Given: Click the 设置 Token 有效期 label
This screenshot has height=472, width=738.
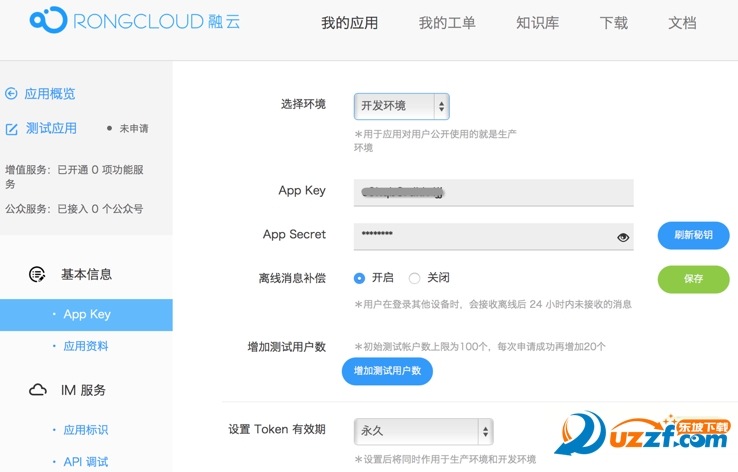Looking at the screenshot, I should [x=277, y=429].
